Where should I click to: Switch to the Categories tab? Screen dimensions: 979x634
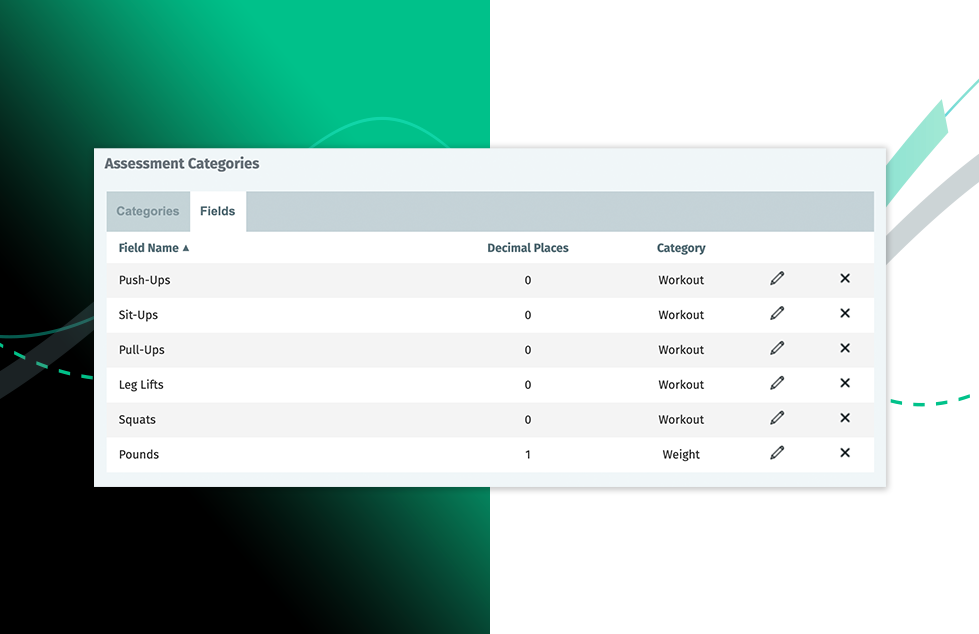pos(148,212)
